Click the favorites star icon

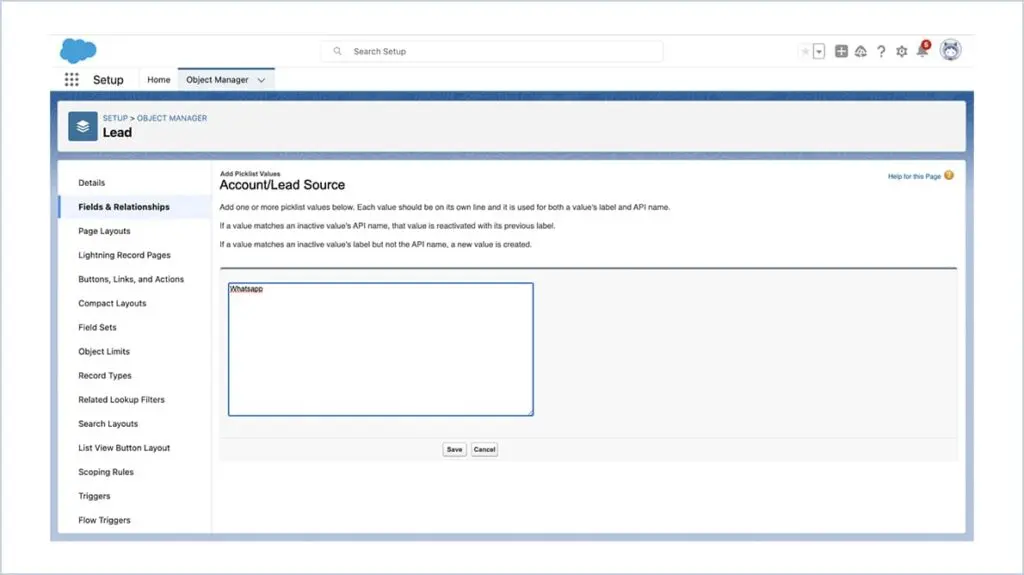805,51
